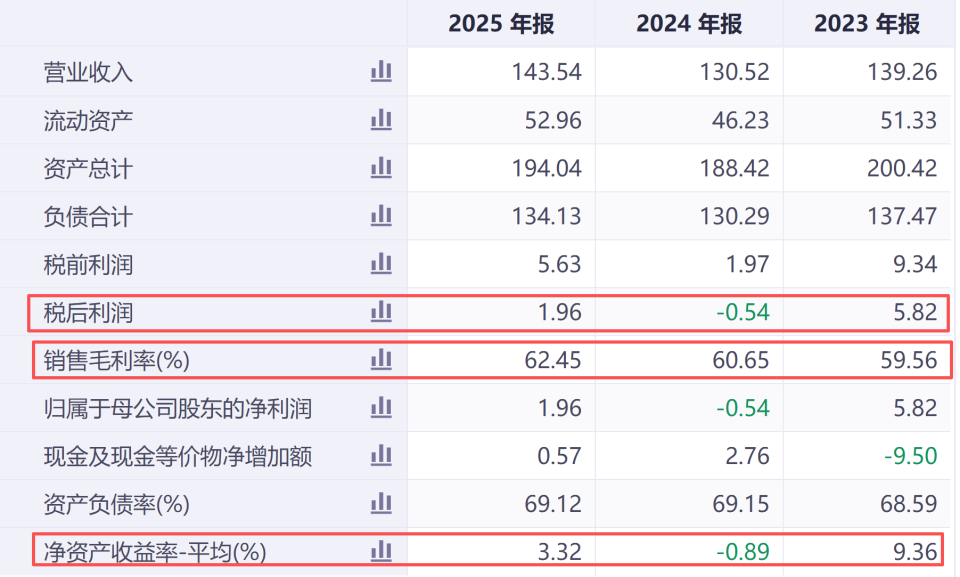Viewport: 960px width, 577px height.
Task: Select value 188.42 in 资产总计 row
Action: click(x=734, y=168)
